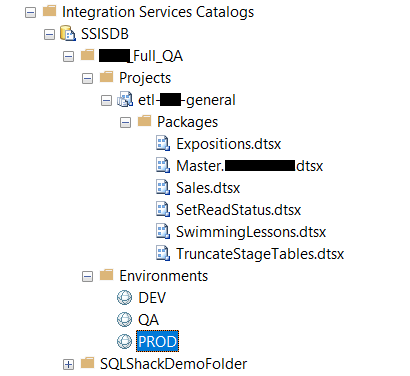
Task: Click the SQLShackDemoFolder folder icon
Action: 88,362
